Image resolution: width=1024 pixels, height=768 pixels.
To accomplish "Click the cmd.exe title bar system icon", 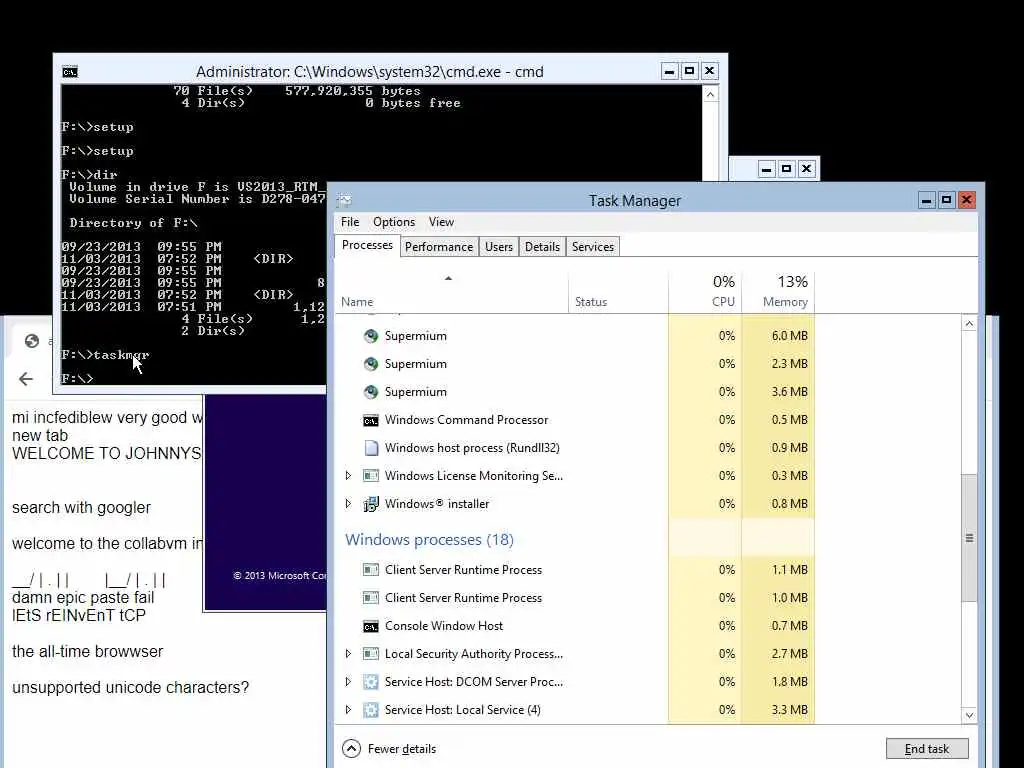I will (70, 72).
